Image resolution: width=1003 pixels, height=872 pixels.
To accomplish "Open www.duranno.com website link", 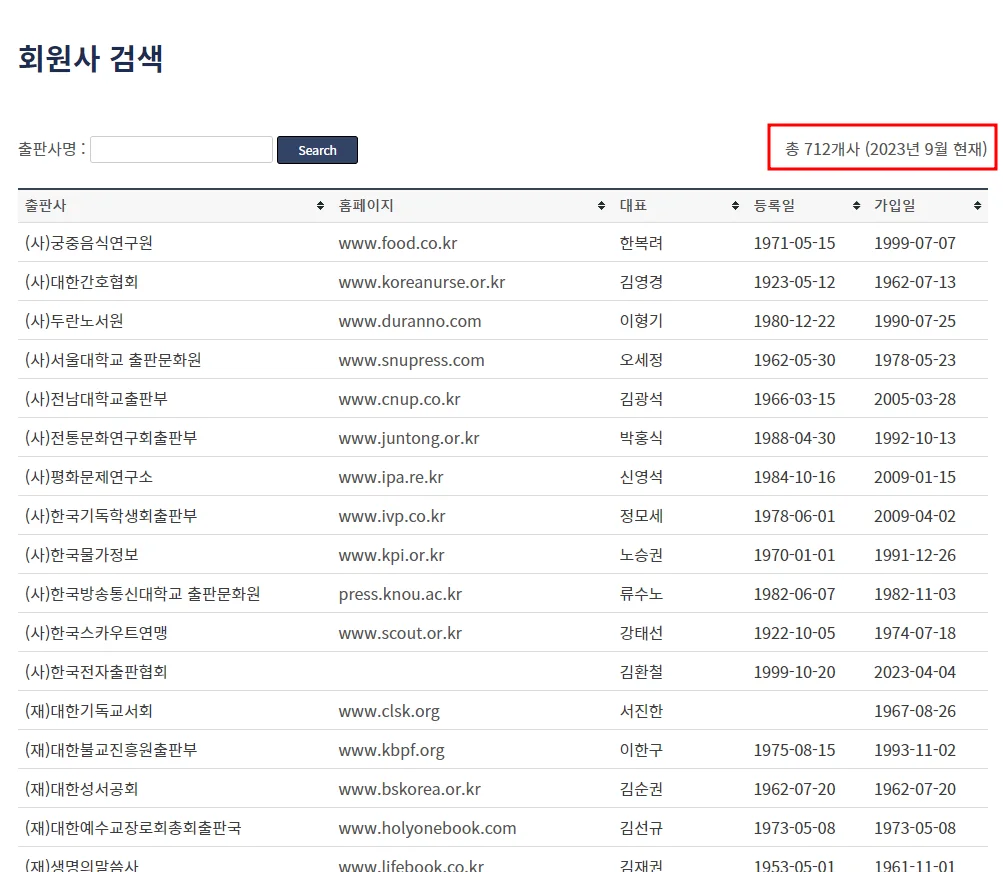I will click(409, 321).
